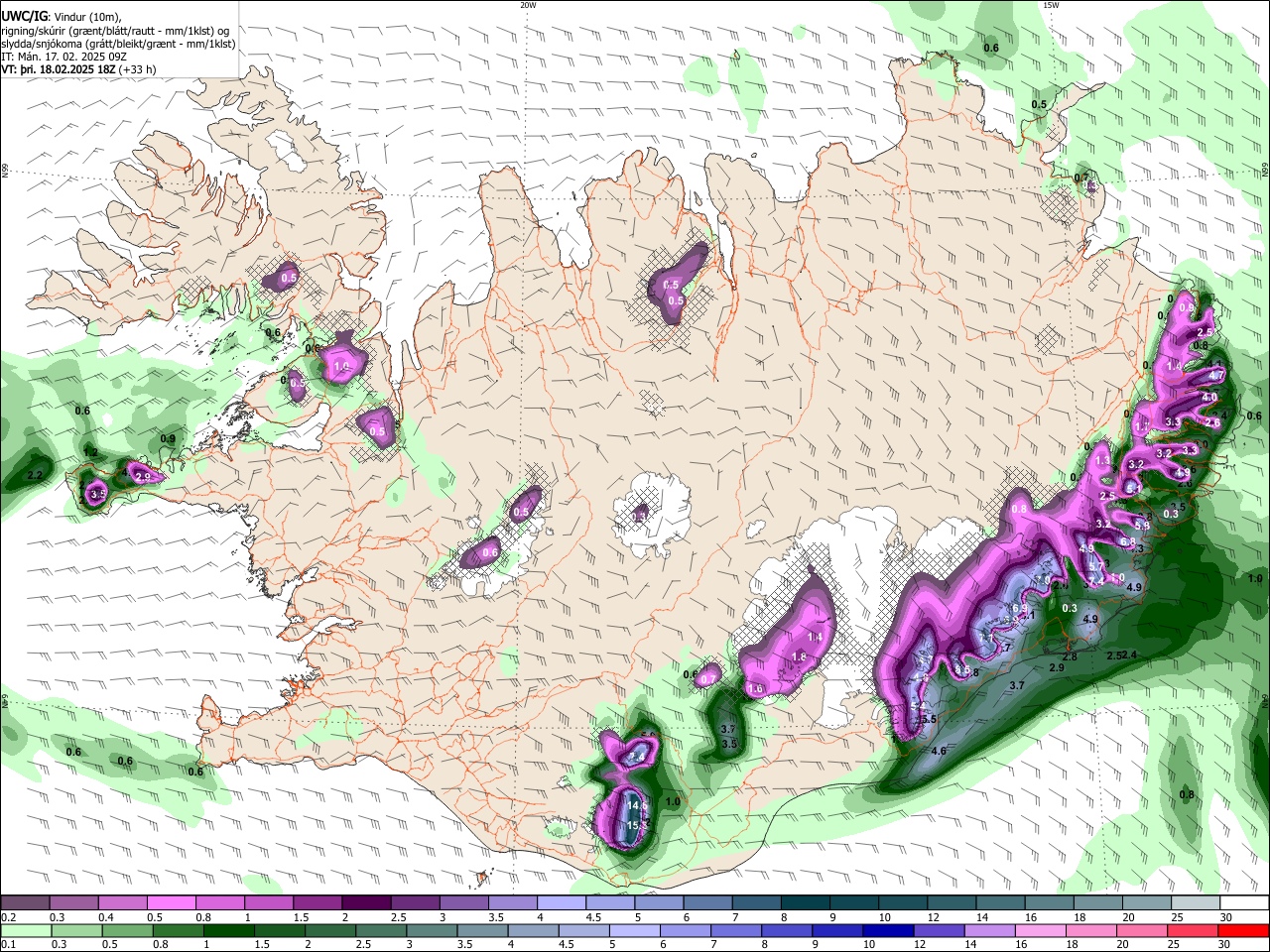Click the "15W" longitude label

[x=1051, y=5]
